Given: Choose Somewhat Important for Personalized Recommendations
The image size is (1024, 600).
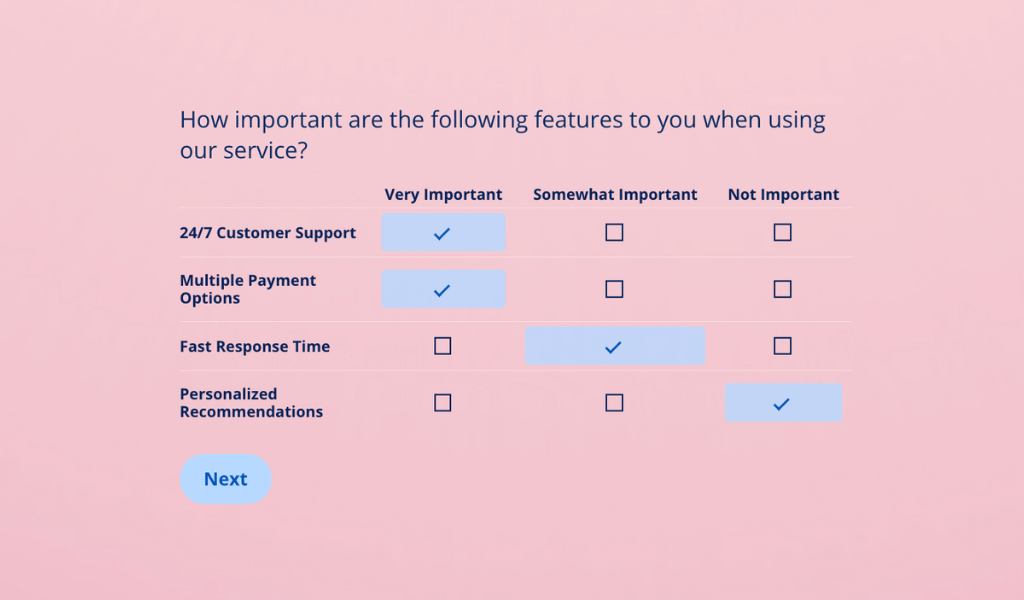Looking at the screenshot, I should click(614, 403).
